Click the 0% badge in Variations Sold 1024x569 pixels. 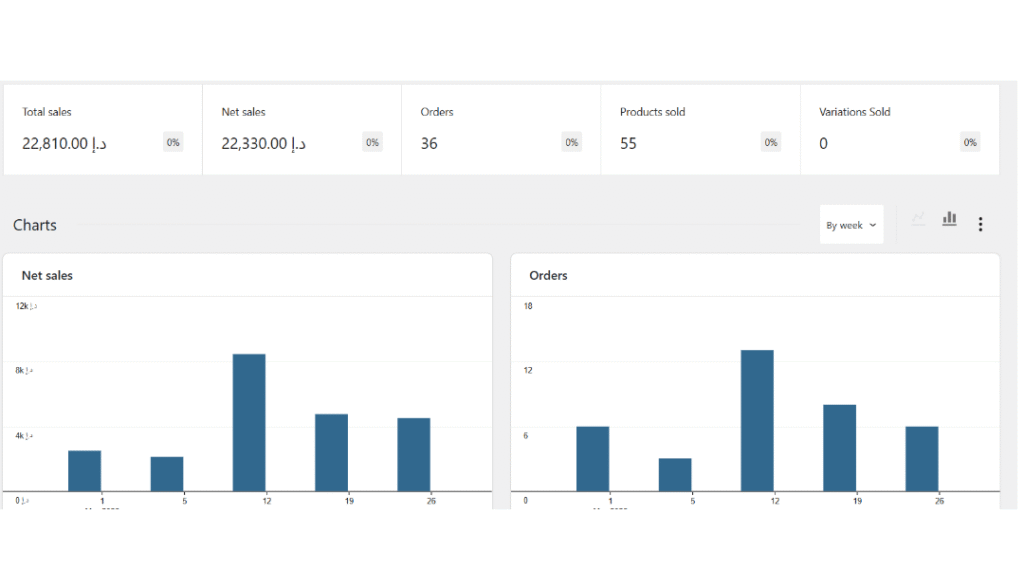tap(969, 143)
